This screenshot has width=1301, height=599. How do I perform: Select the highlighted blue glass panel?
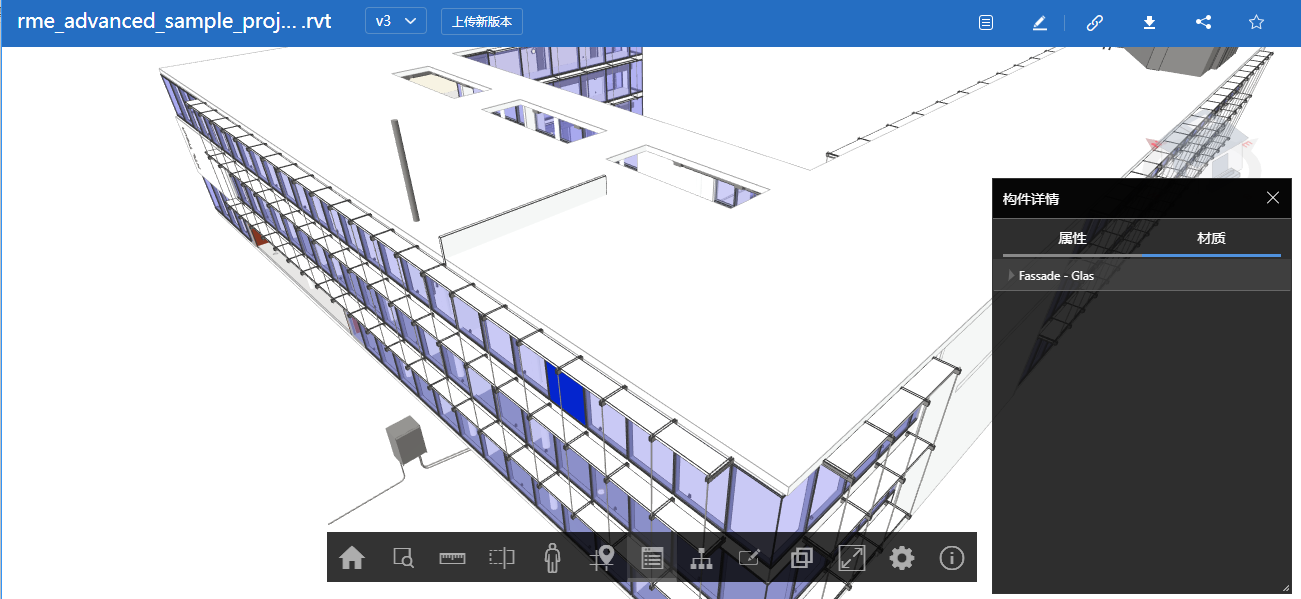[571, 393]
